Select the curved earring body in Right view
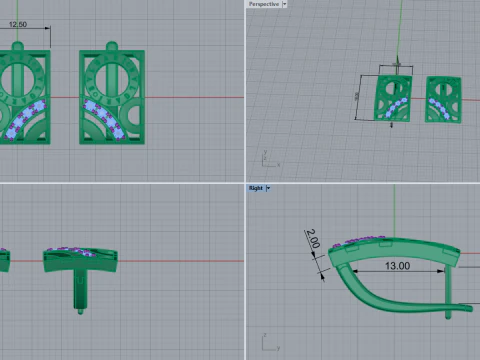This screenshot has width=480, height=360. 400,277
